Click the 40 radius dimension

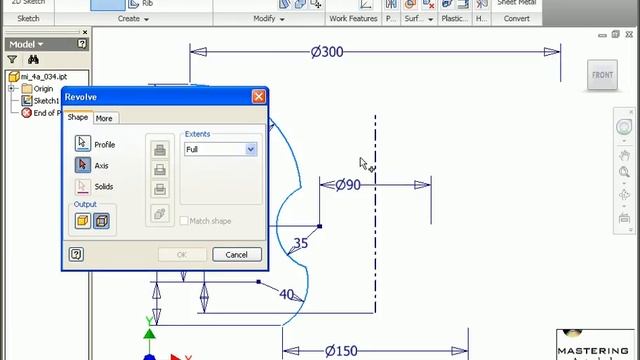(x=287, y=294)
